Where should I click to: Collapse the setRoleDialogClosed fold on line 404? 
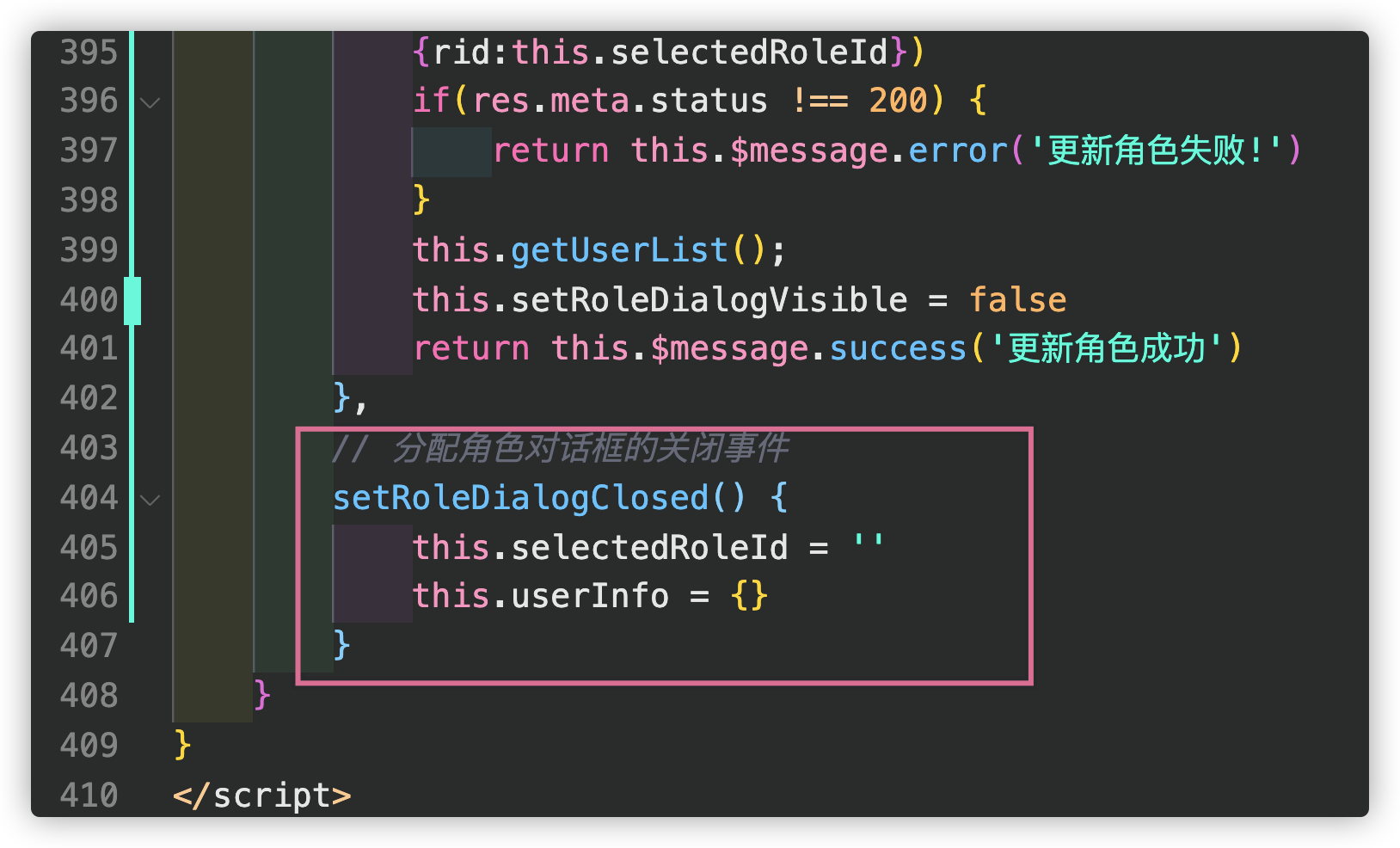coord(150,500)
